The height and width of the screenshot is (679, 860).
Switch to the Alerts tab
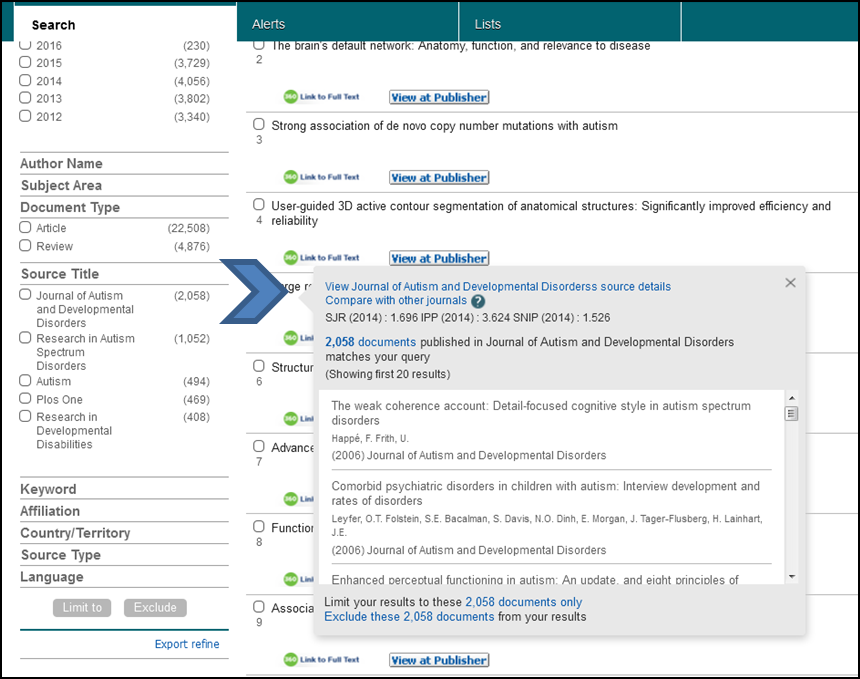268,24
